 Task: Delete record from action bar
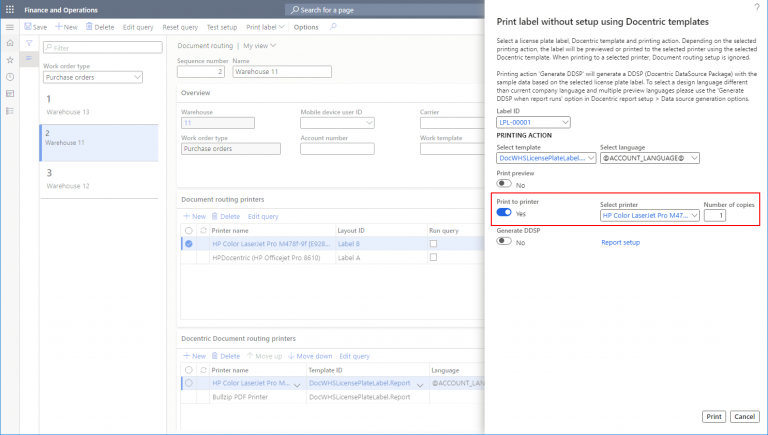(100, 27)
